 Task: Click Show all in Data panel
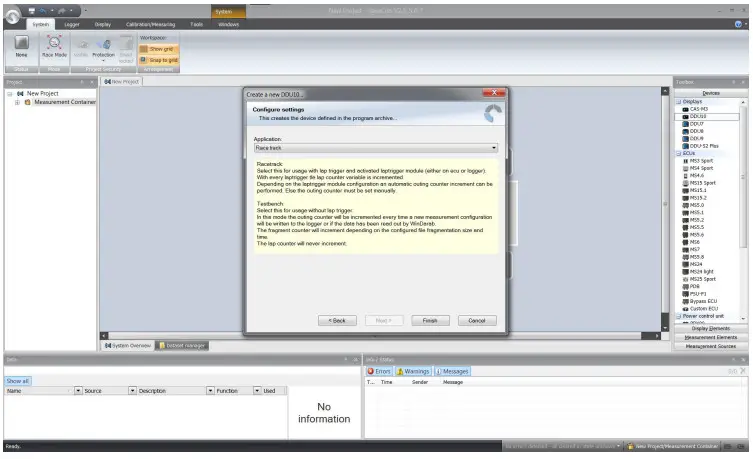[18, 381]
